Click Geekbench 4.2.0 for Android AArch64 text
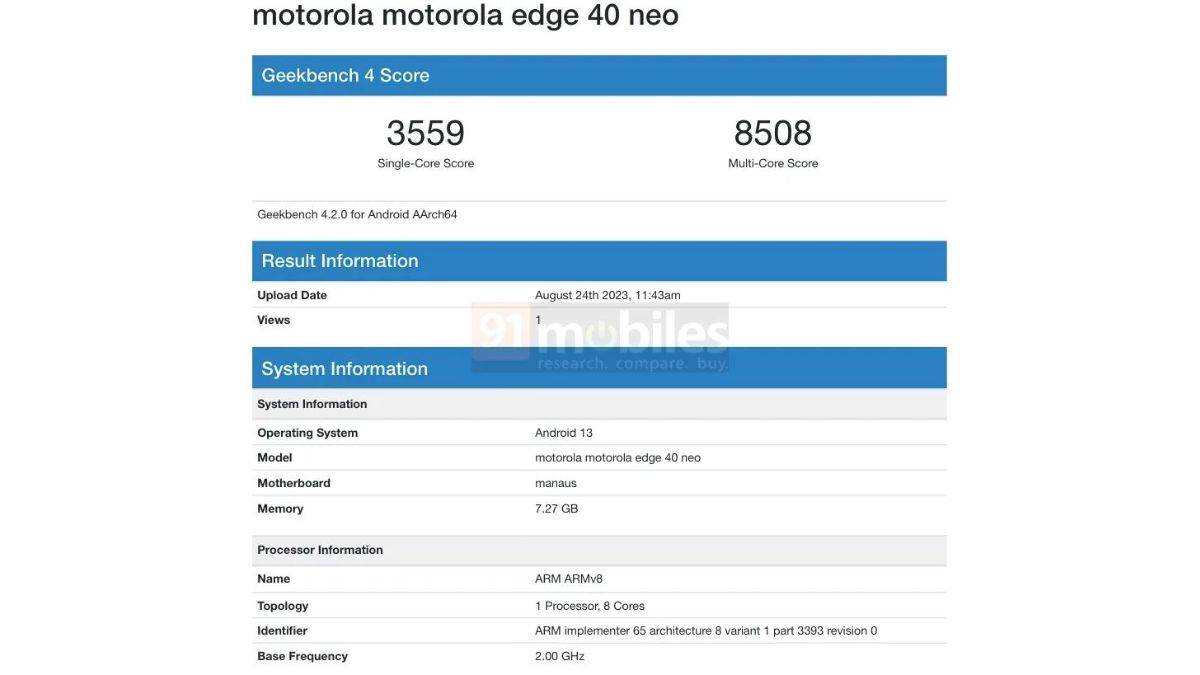Image resolution: width=1200 pixels, height=675 pixels. point(357,214)
